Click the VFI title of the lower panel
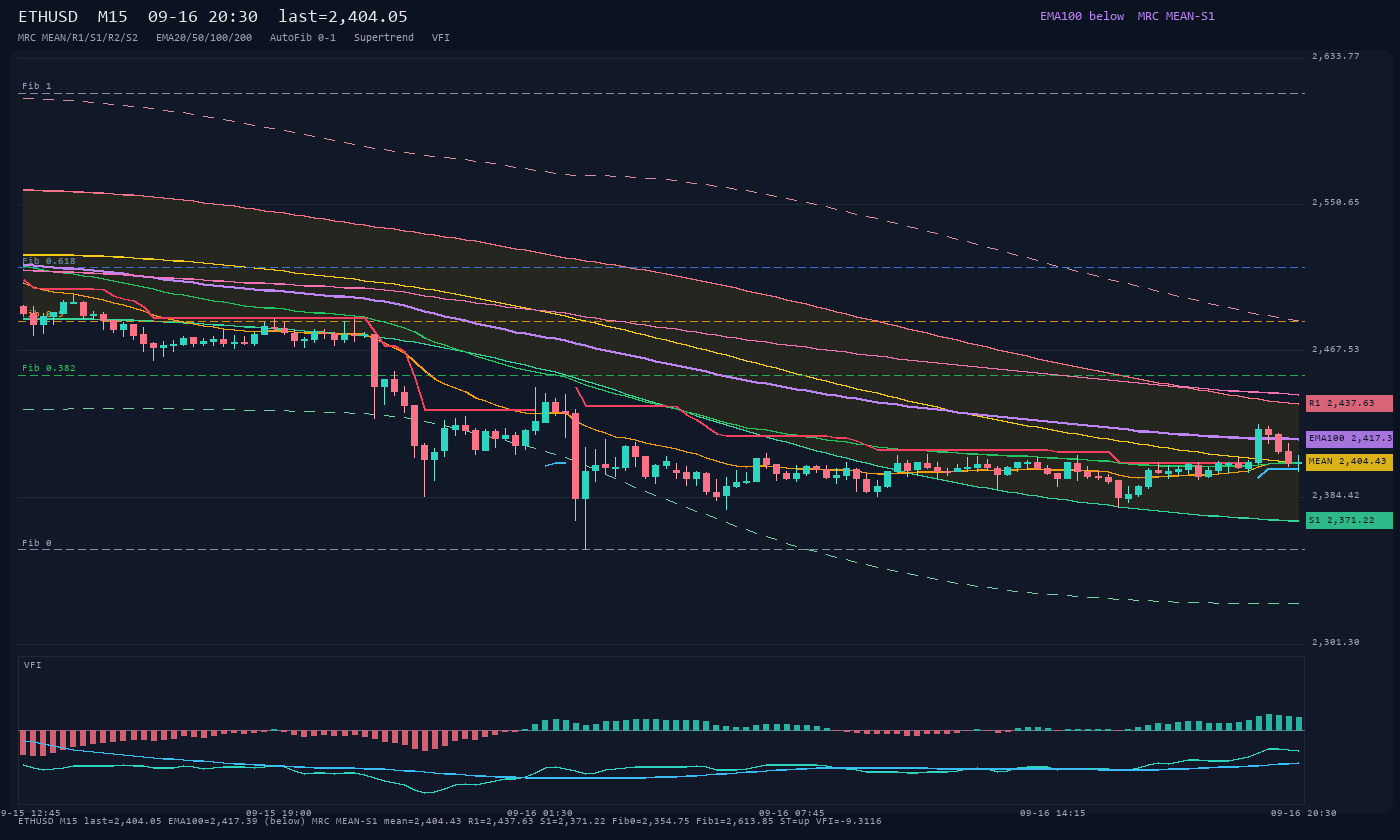 coord(33,665)
